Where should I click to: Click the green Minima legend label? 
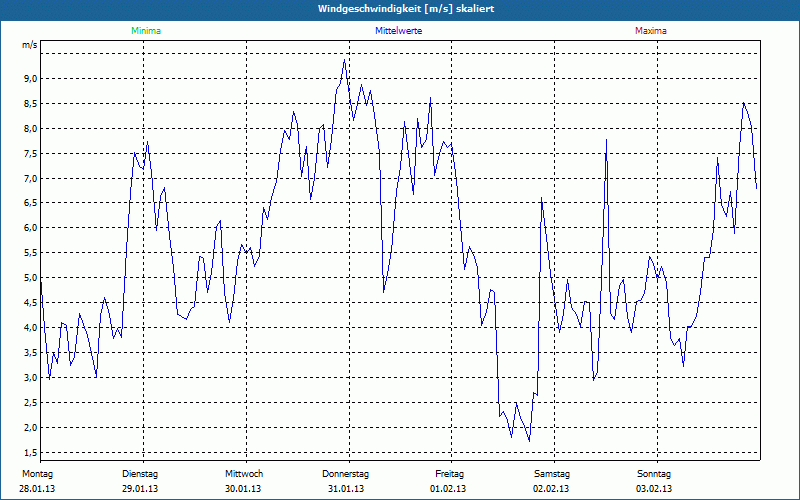pyautogui.click(x=146, y=31)
